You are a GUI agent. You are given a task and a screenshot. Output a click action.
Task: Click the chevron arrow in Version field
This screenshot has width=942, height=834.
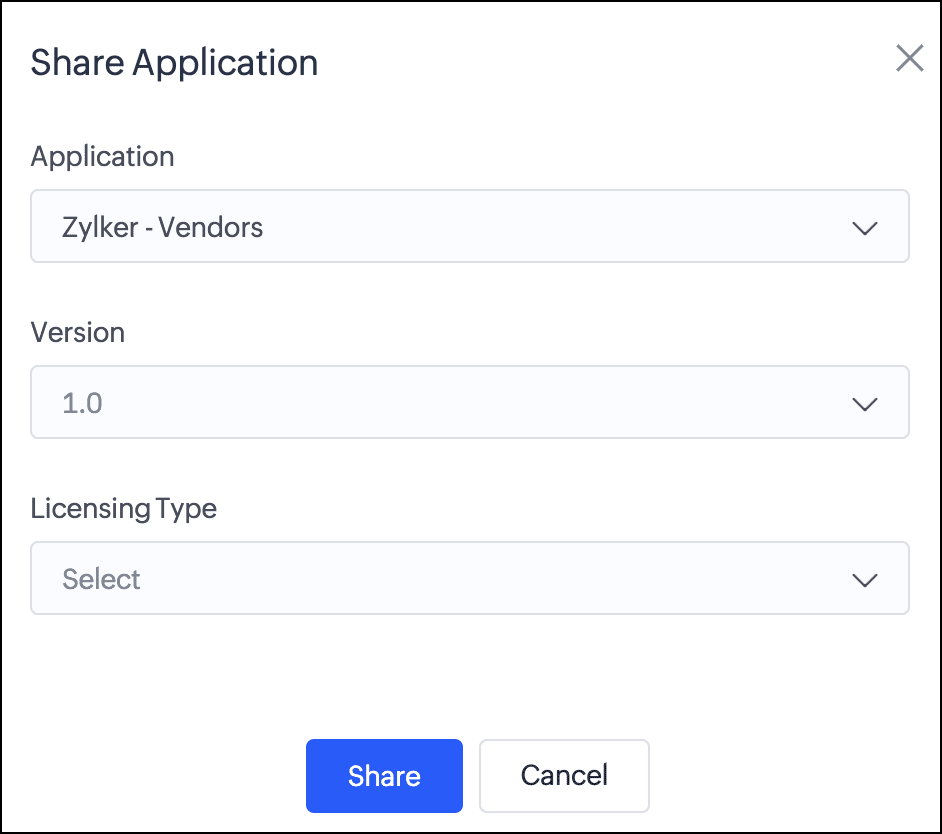pos(863,404)
